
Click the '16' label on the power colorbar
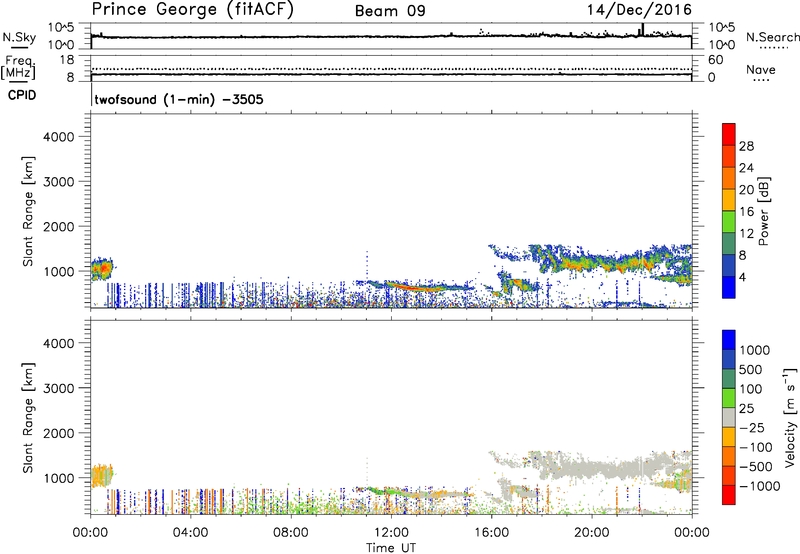point(746,212)
